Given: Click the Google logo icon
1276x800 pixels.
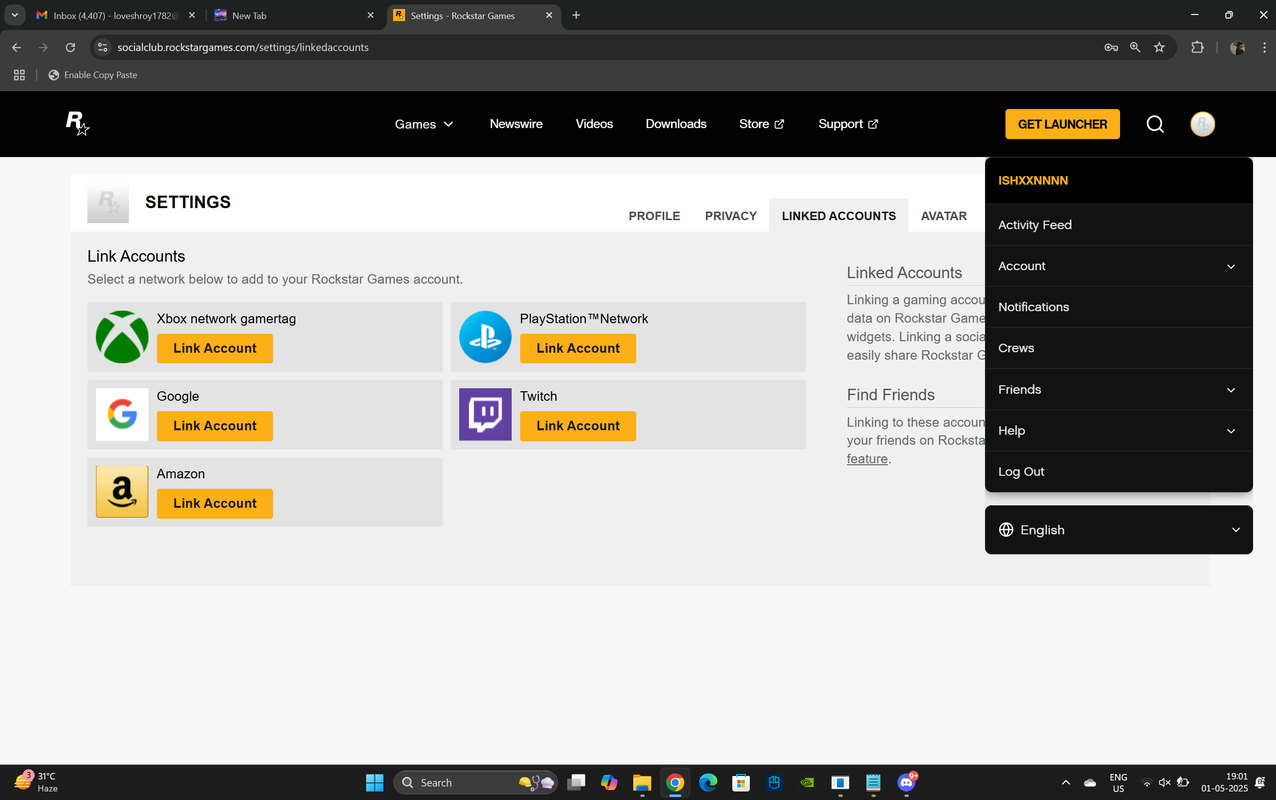Looking at the screenshot, I should point(122,415).
